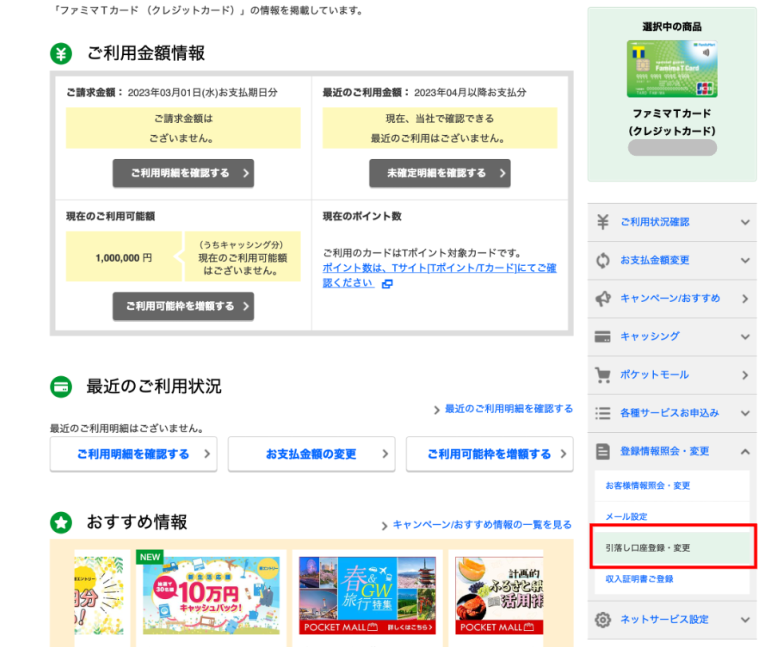Click the 現在のポイント数 heading

(x=362, y=216)
